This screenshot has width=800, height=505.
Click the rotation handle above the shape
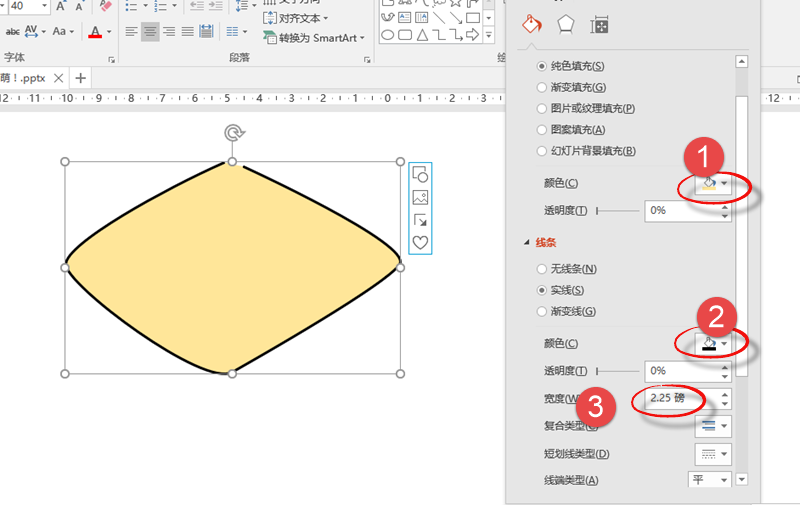coord(234,133)
